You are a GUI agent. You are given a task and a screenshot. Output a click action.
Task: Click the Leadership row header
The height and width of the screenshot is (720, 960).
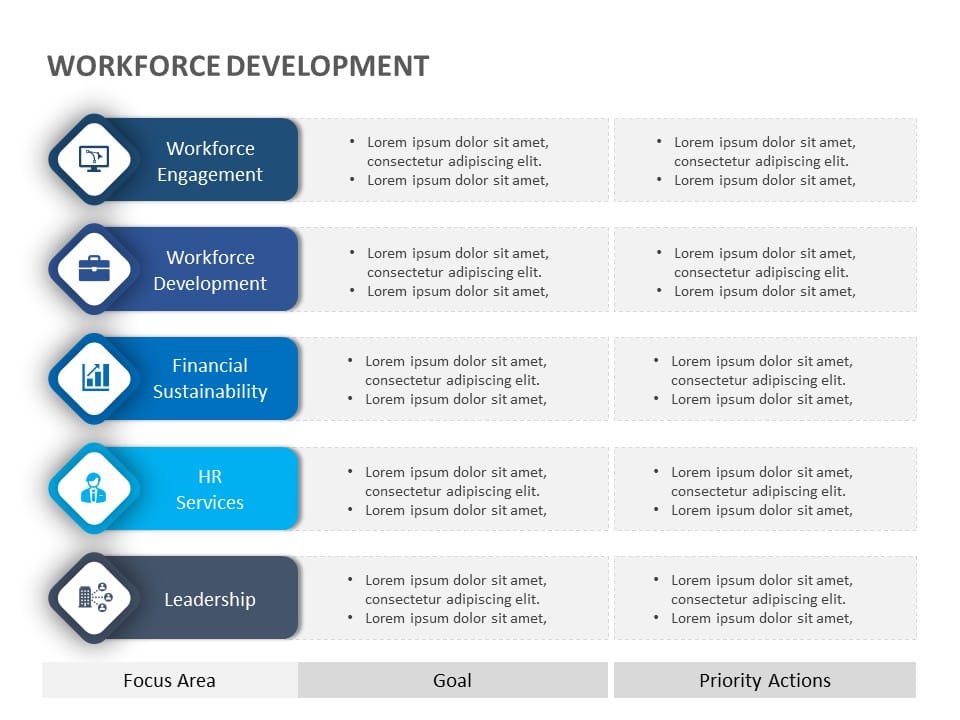tap(210, 599)
